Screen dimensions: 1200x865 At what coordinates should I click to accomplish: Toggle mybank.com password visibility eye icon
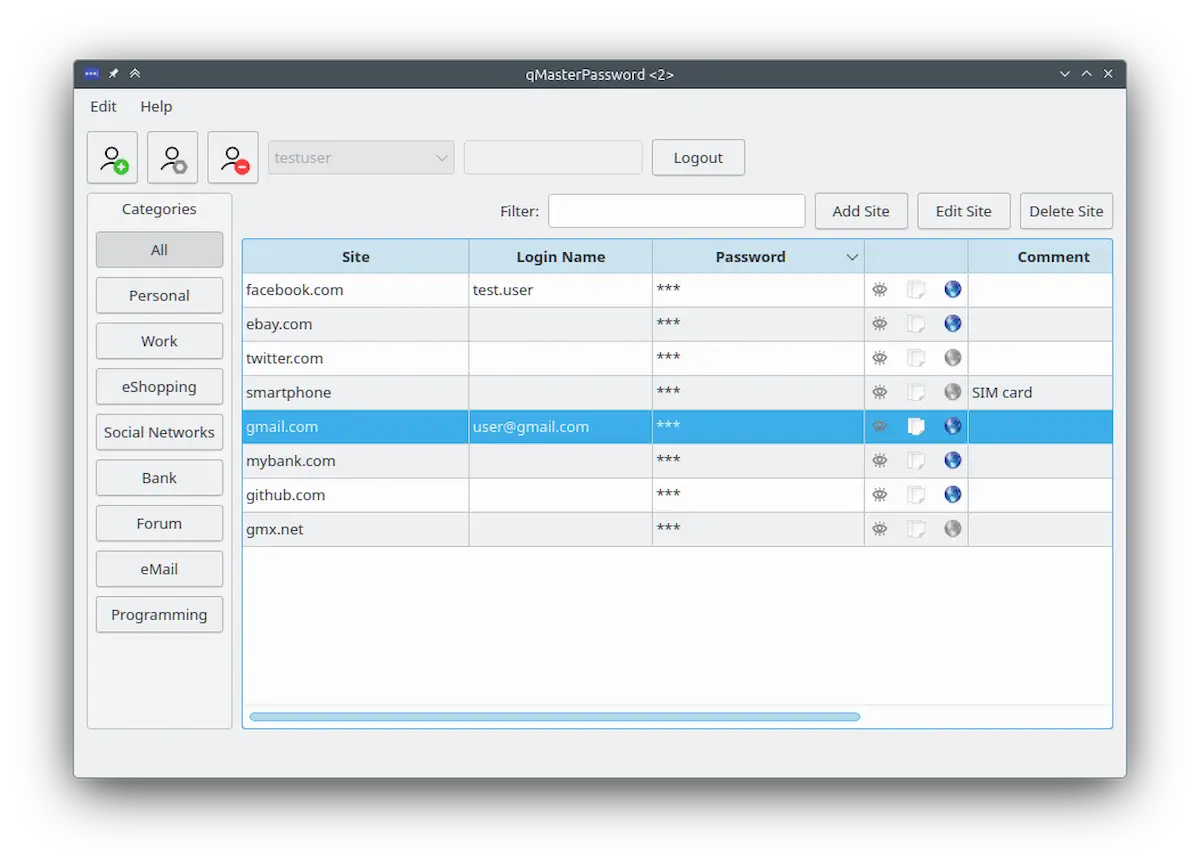click(x=879, y=460)
